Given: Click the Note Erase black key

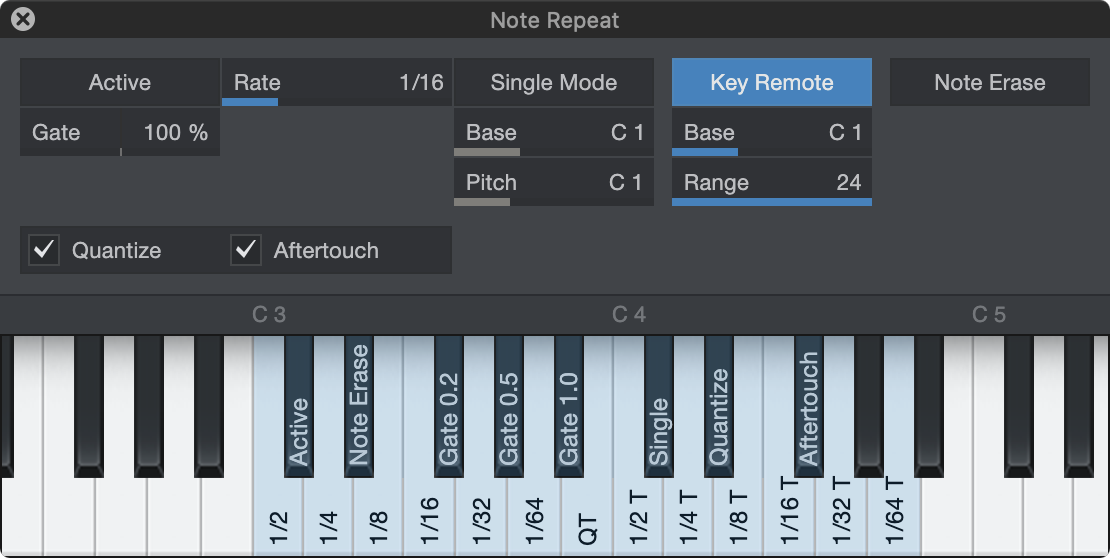Looking at the screenshot, I should (x=359, y=405).
